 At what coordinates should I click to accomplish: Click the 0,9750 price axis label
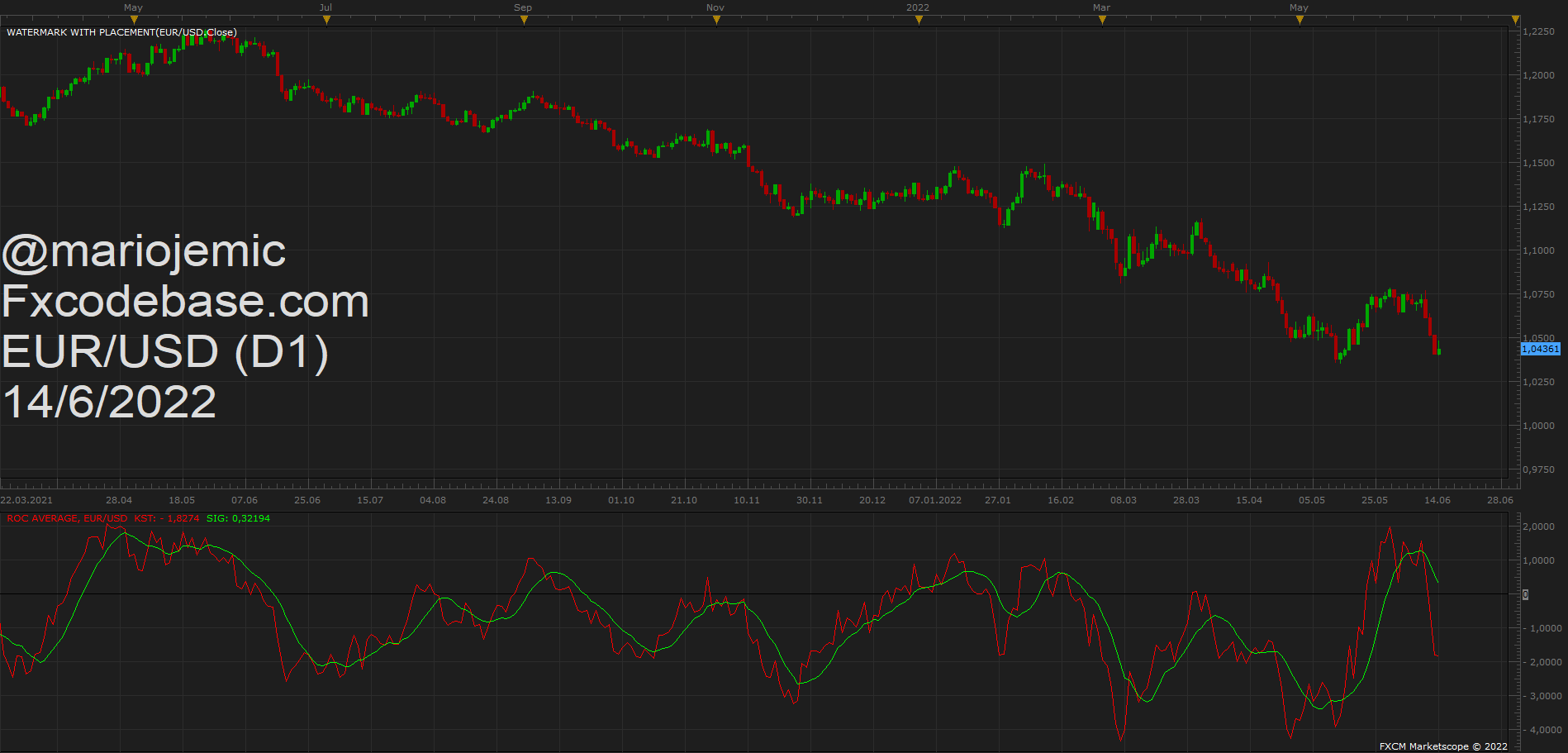point(1539,469)
